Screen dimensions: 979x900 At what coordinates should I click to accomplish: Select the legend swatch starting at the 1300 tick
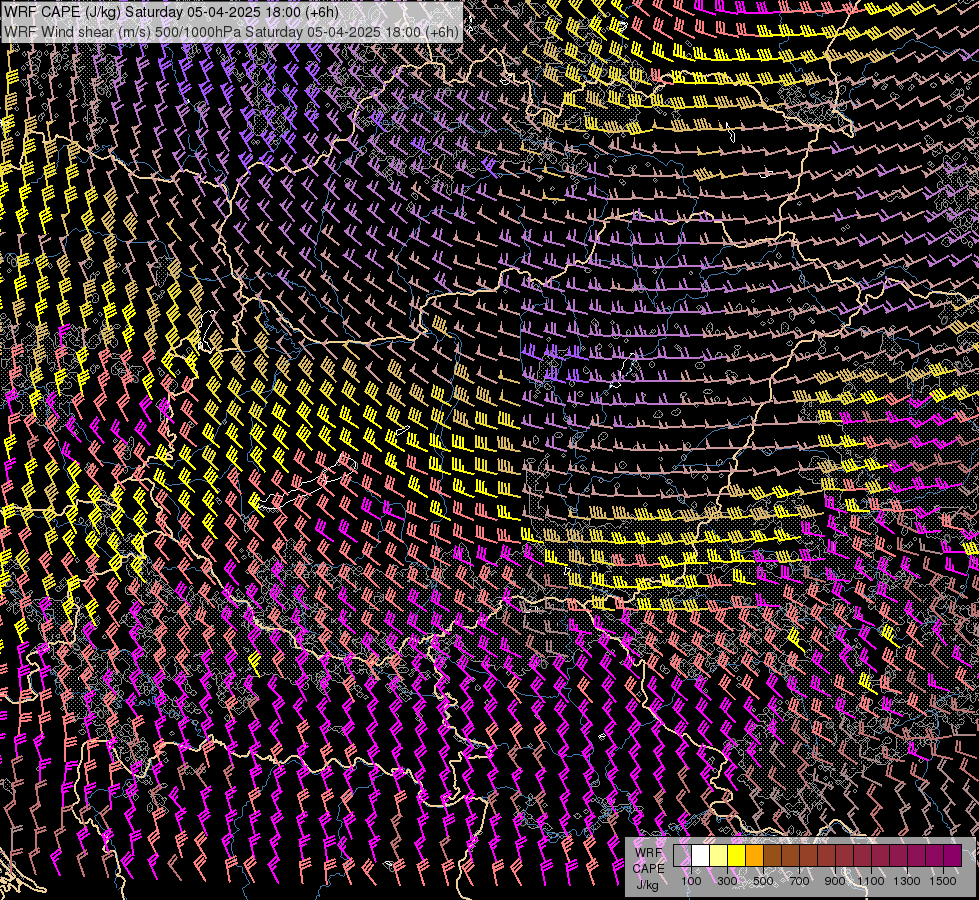pyautogui.click(x=916, y=855)
